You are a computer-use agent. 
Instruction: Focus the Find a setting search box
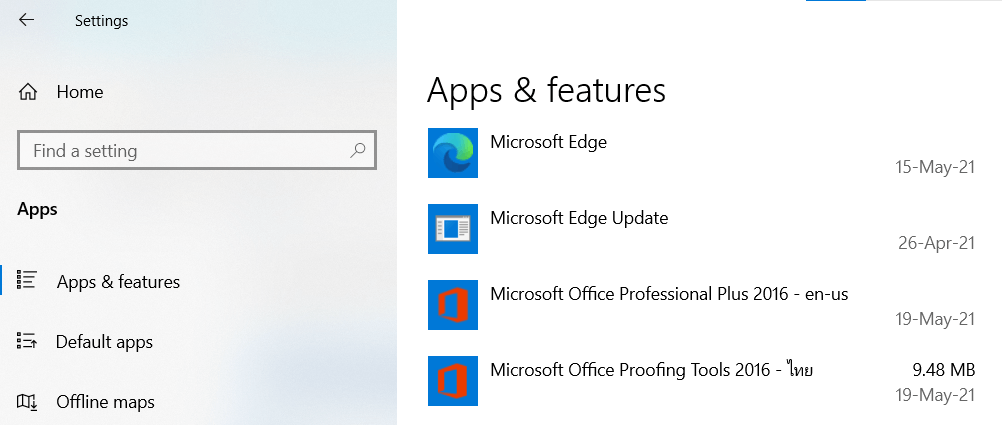point(197,150)
